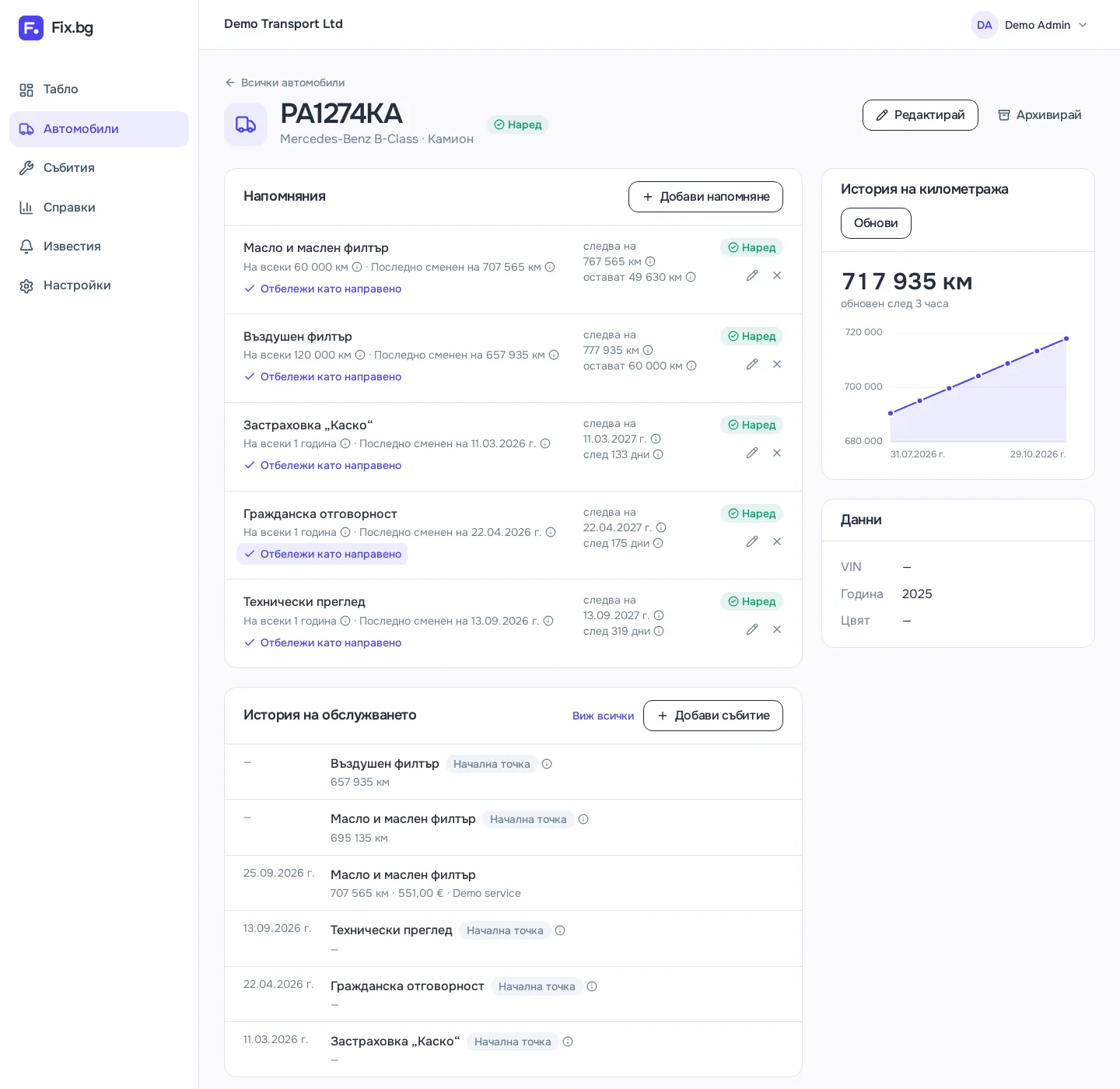Open Табло in the sidebar
This screenshot has height=1089, width=1120.
pyautogui.click(x=99, y=89)
